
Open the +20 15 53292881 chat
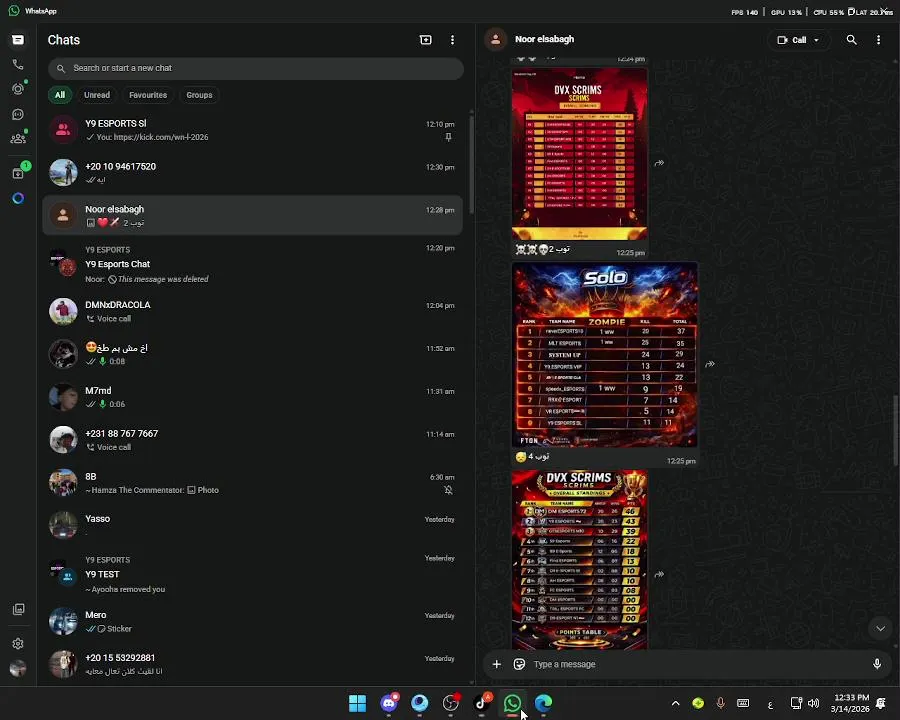[253, 664]
